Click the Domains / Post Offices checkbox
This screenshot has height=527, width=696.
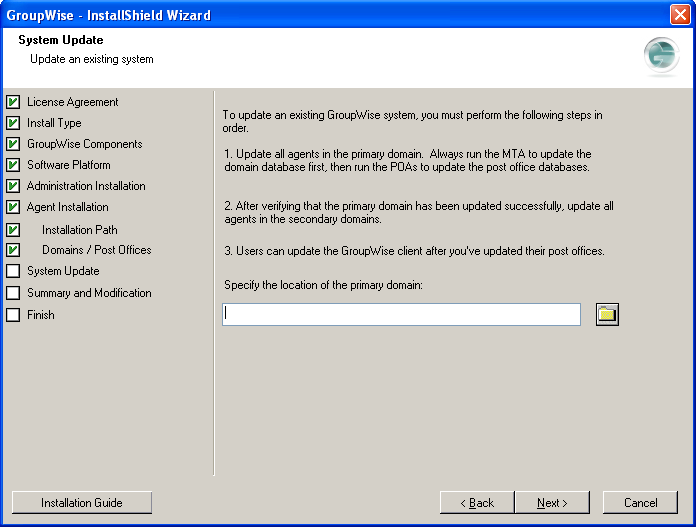coord(13,250)
